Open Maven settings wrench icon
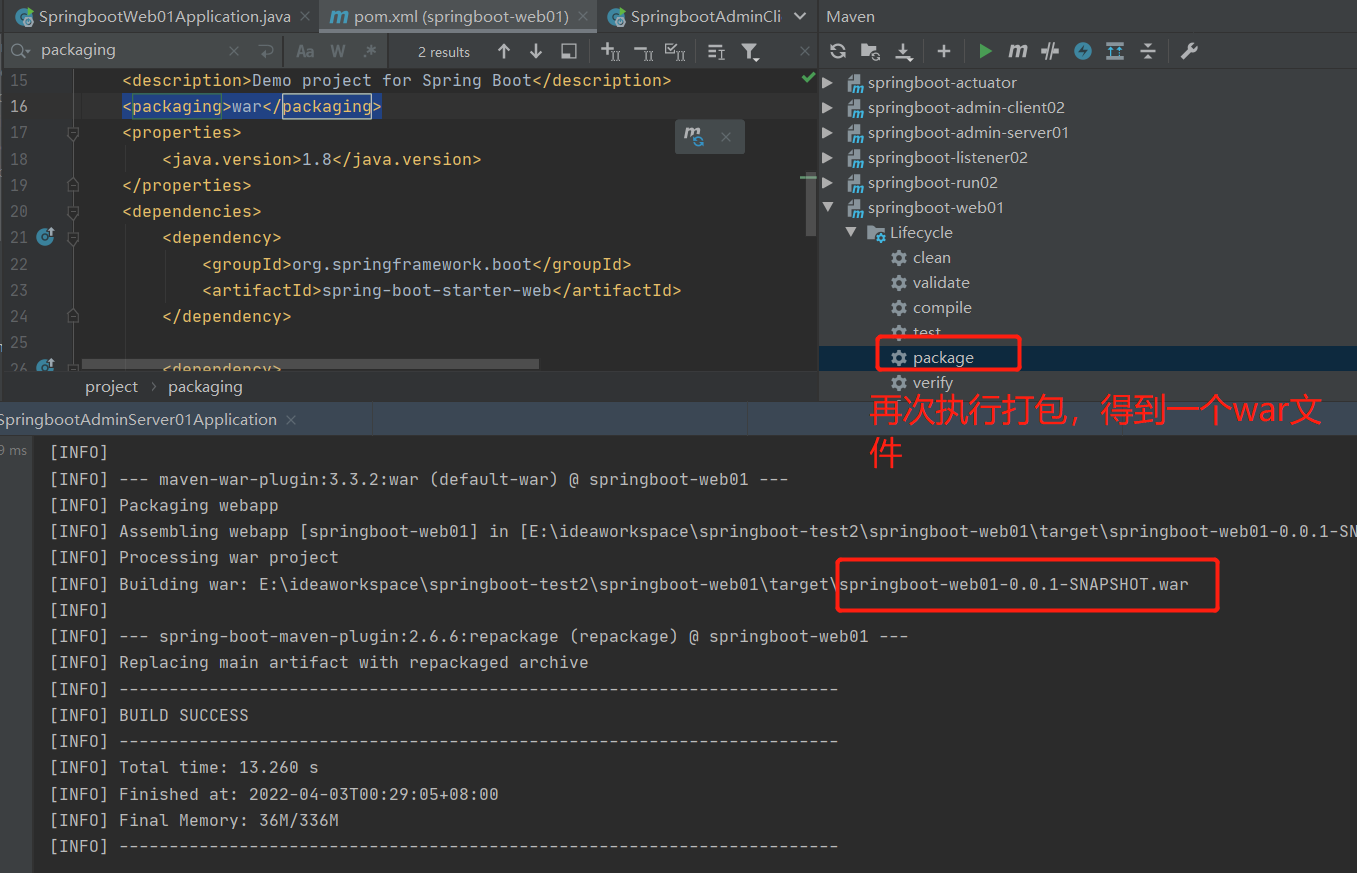This screenshot has width=1357, height=873. [x=1189, y=51]
